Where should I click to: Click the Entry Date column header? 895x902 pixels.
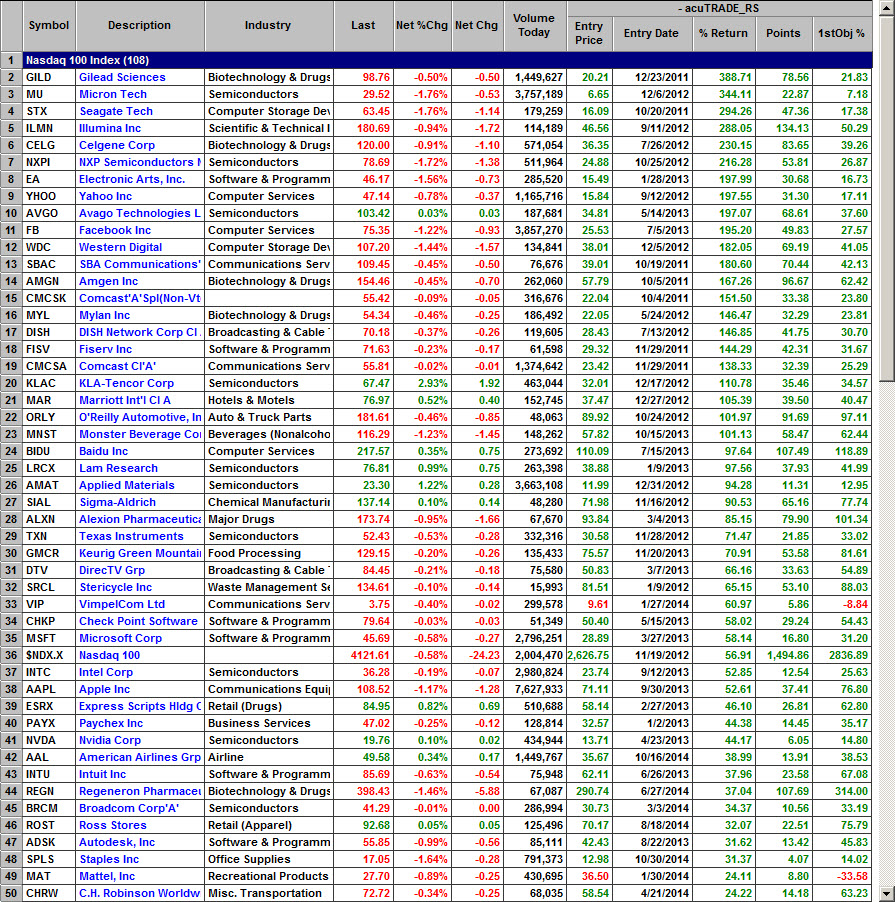pos(652,33)
